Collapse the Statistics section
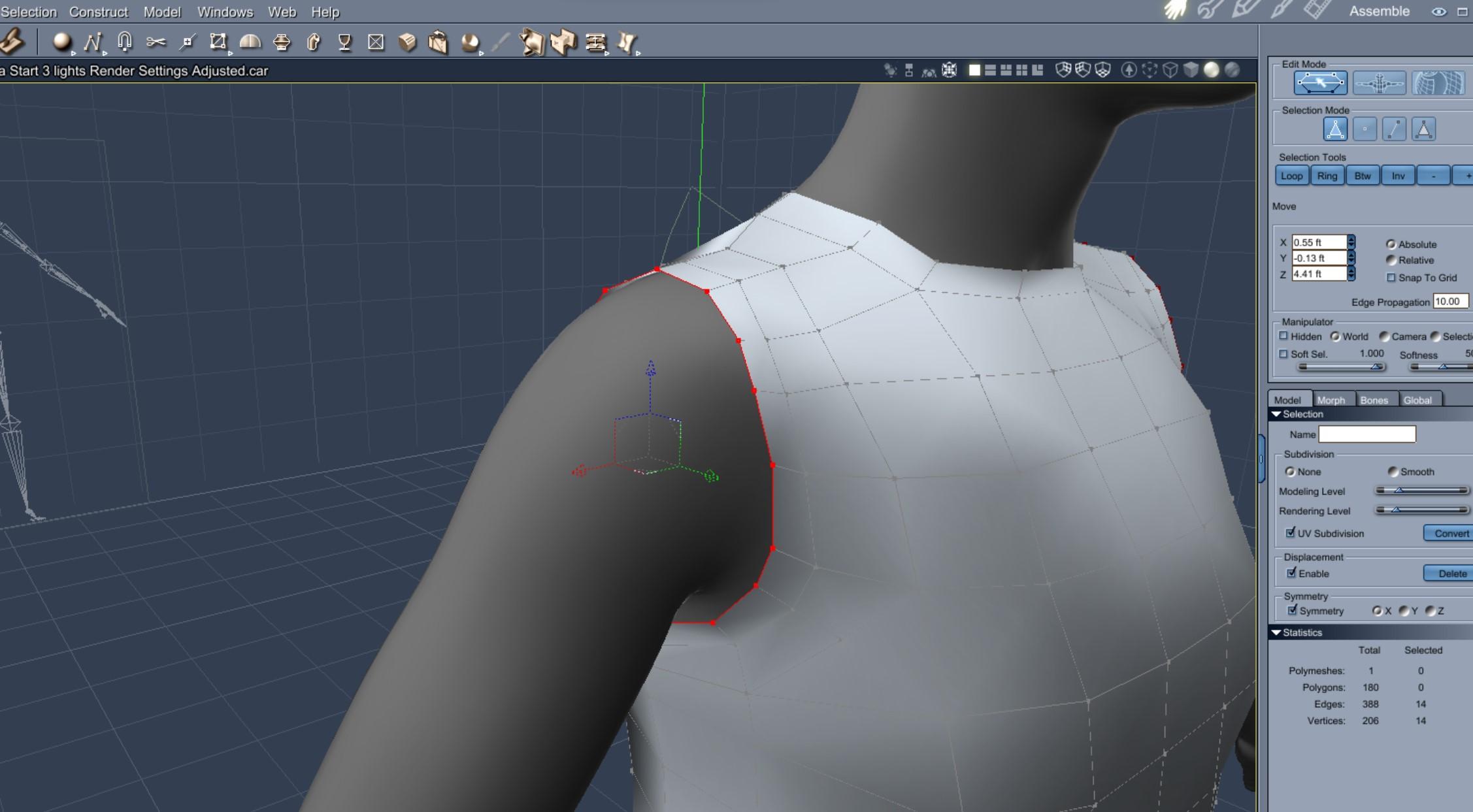 1276,632
